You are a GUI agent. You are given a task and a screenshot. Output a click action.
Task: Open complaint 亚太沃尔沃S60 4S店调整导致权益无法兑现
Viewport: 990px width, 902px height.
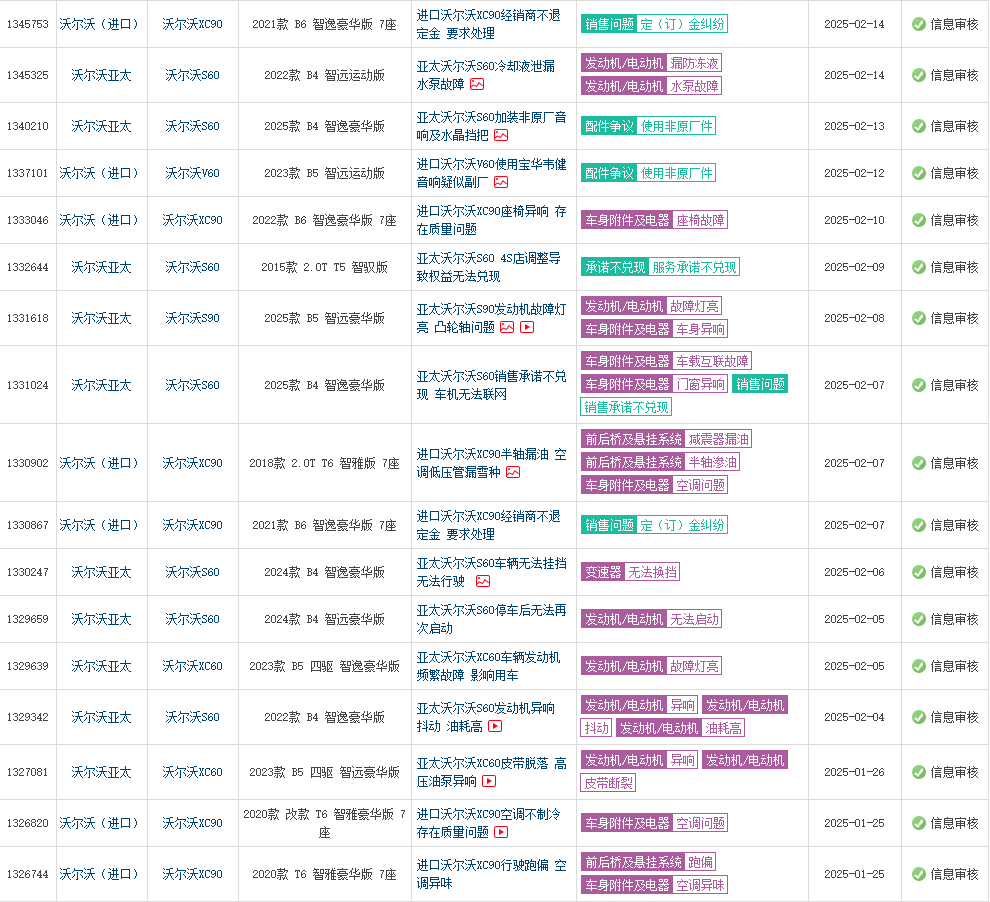(488, 267)
